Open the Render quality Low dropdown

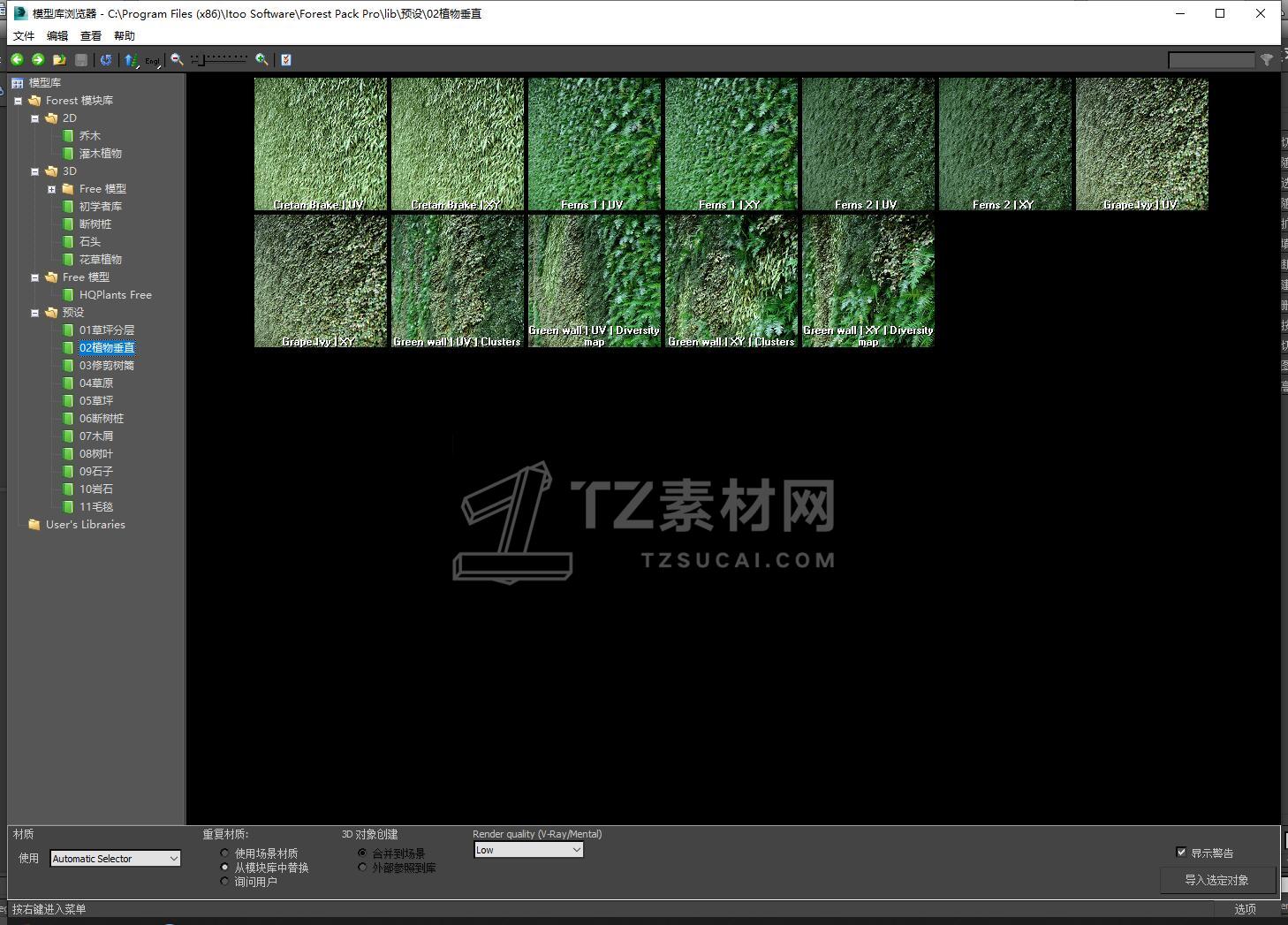(528, 850)
